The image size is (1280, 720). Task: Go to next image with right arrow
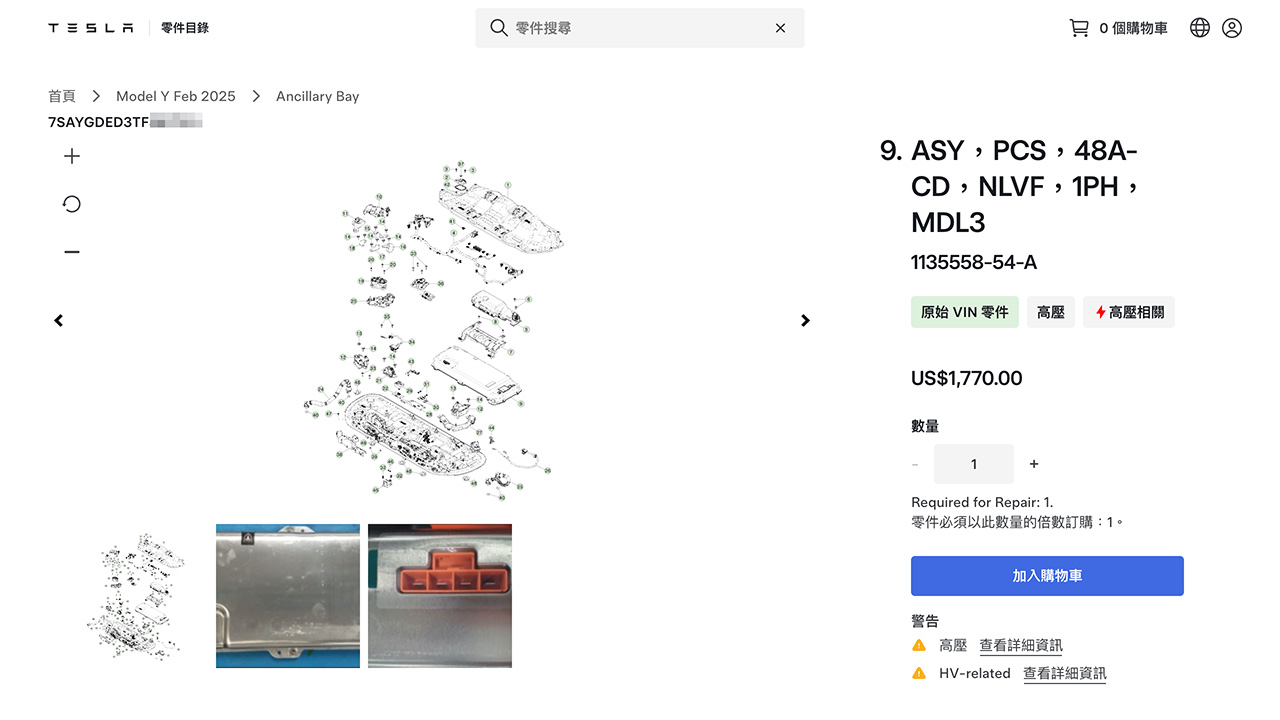pos(805,321)
